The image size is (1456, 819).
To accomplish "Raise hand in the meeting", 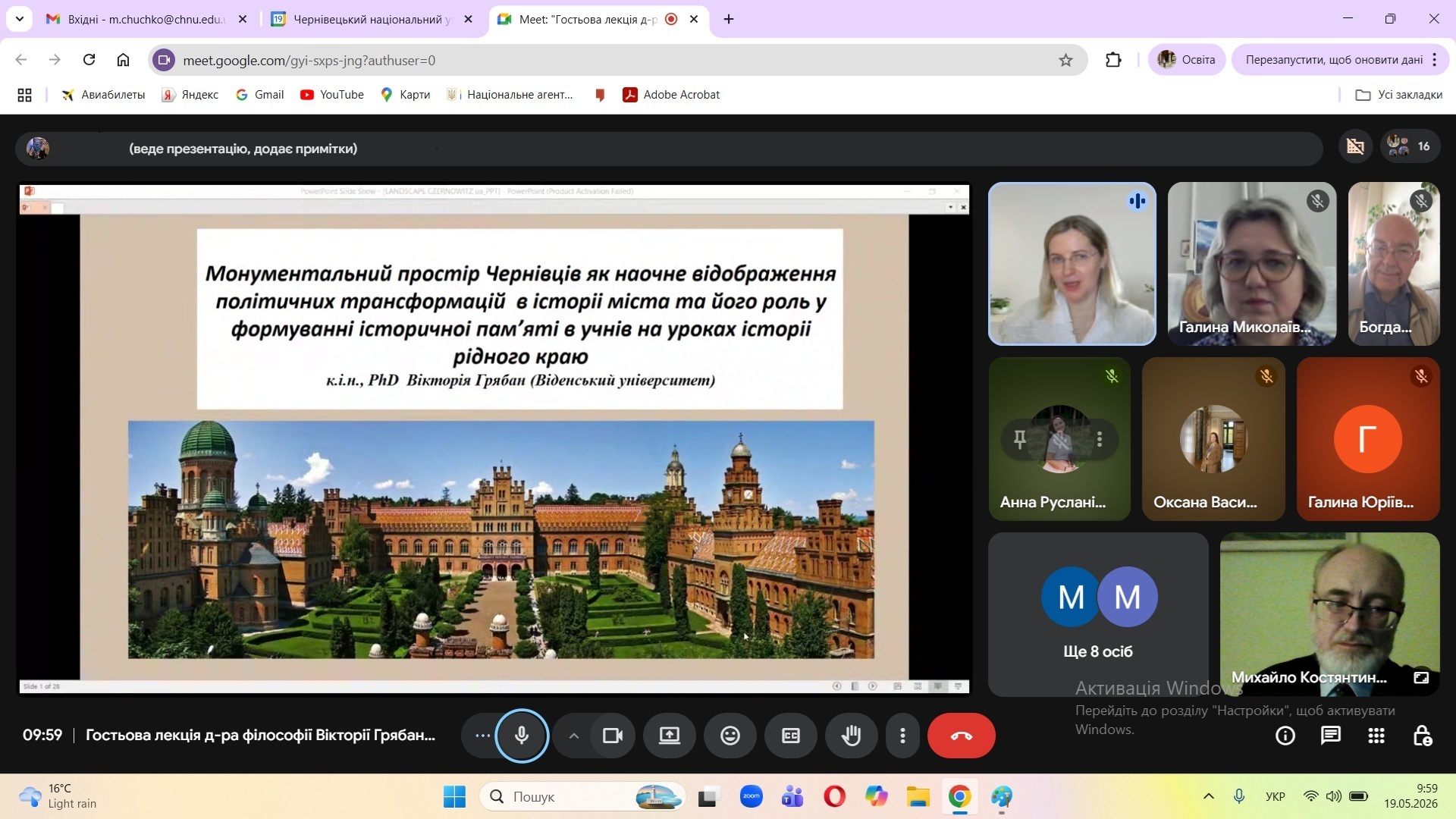I will [x=852, y=736].
